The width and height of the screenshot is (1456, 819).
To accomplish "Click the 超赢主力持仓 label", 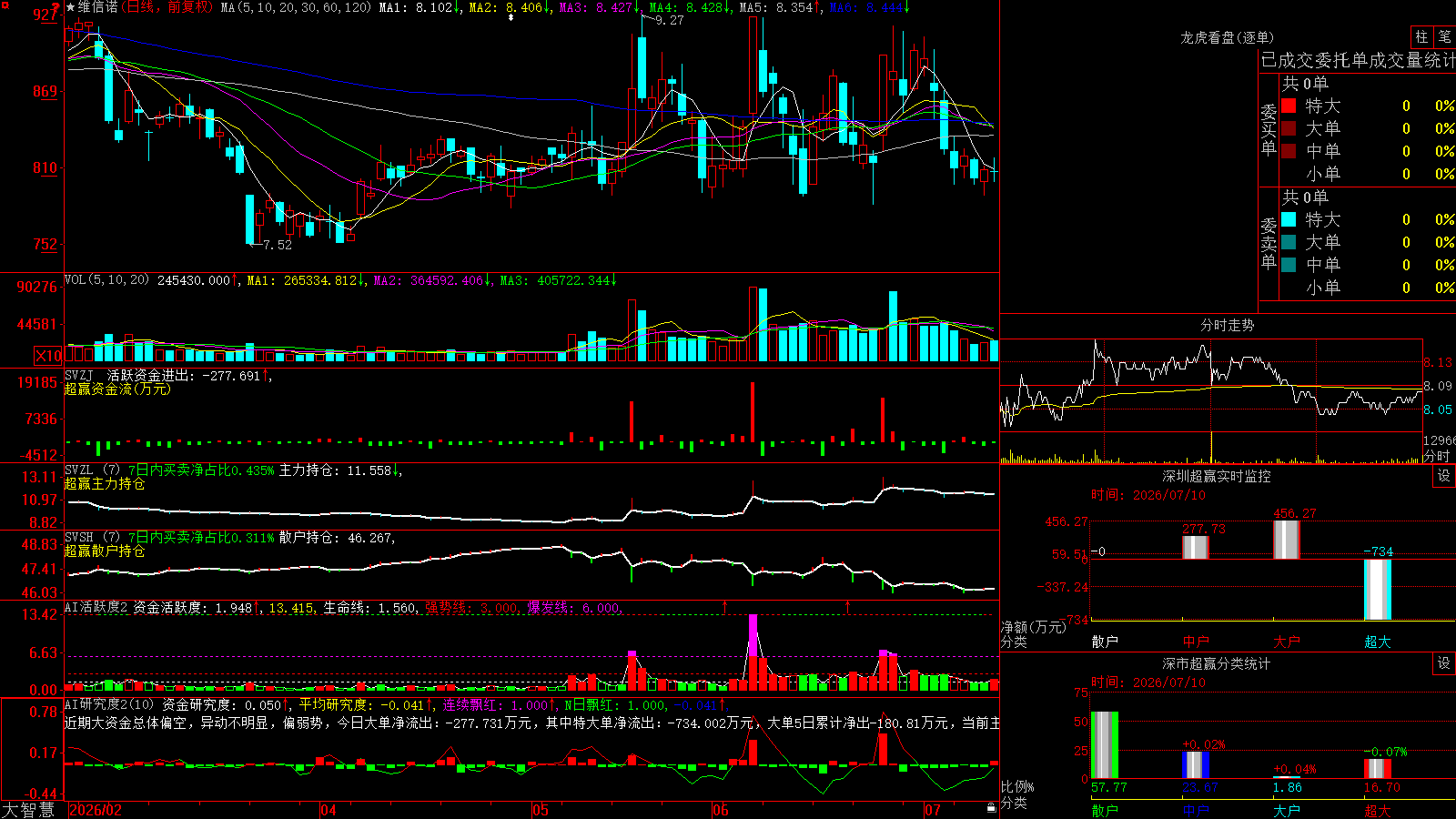I will pyautogui.click(x=105, y=483).
